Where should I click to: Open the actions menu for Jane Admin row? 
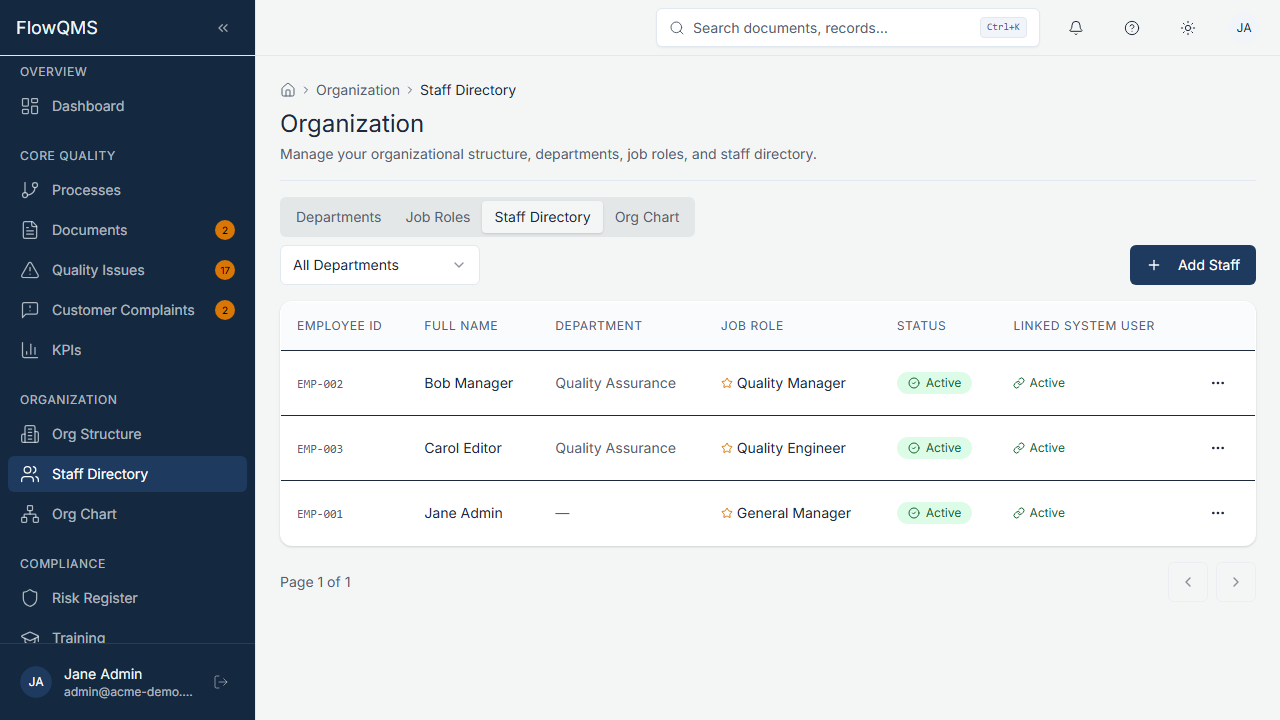[1217, 513]
